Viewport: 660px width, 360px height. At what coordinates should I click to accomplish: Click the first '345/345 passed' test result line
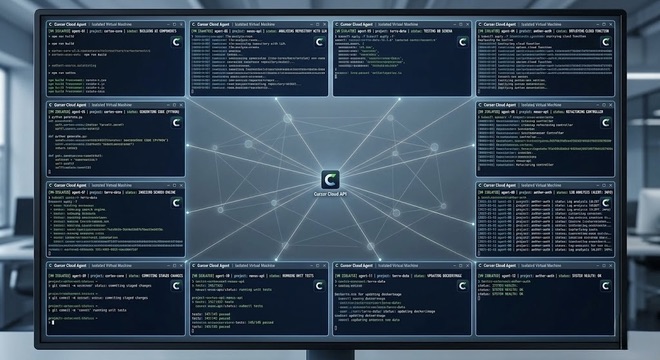pyautogui.click(x=211, y=314)
